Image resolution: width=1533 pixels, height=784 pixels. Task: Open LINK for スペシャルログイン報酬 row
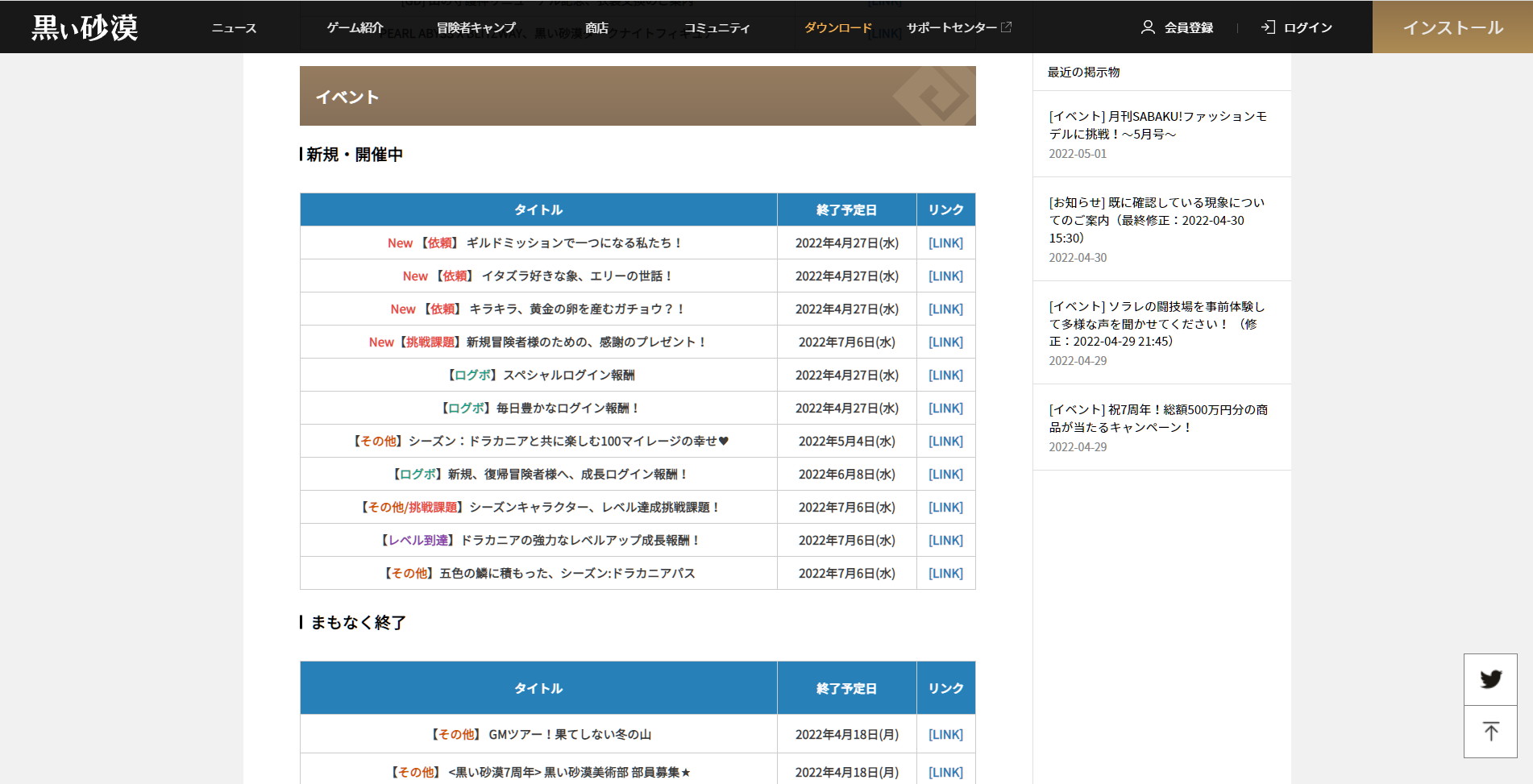[945, 375]
